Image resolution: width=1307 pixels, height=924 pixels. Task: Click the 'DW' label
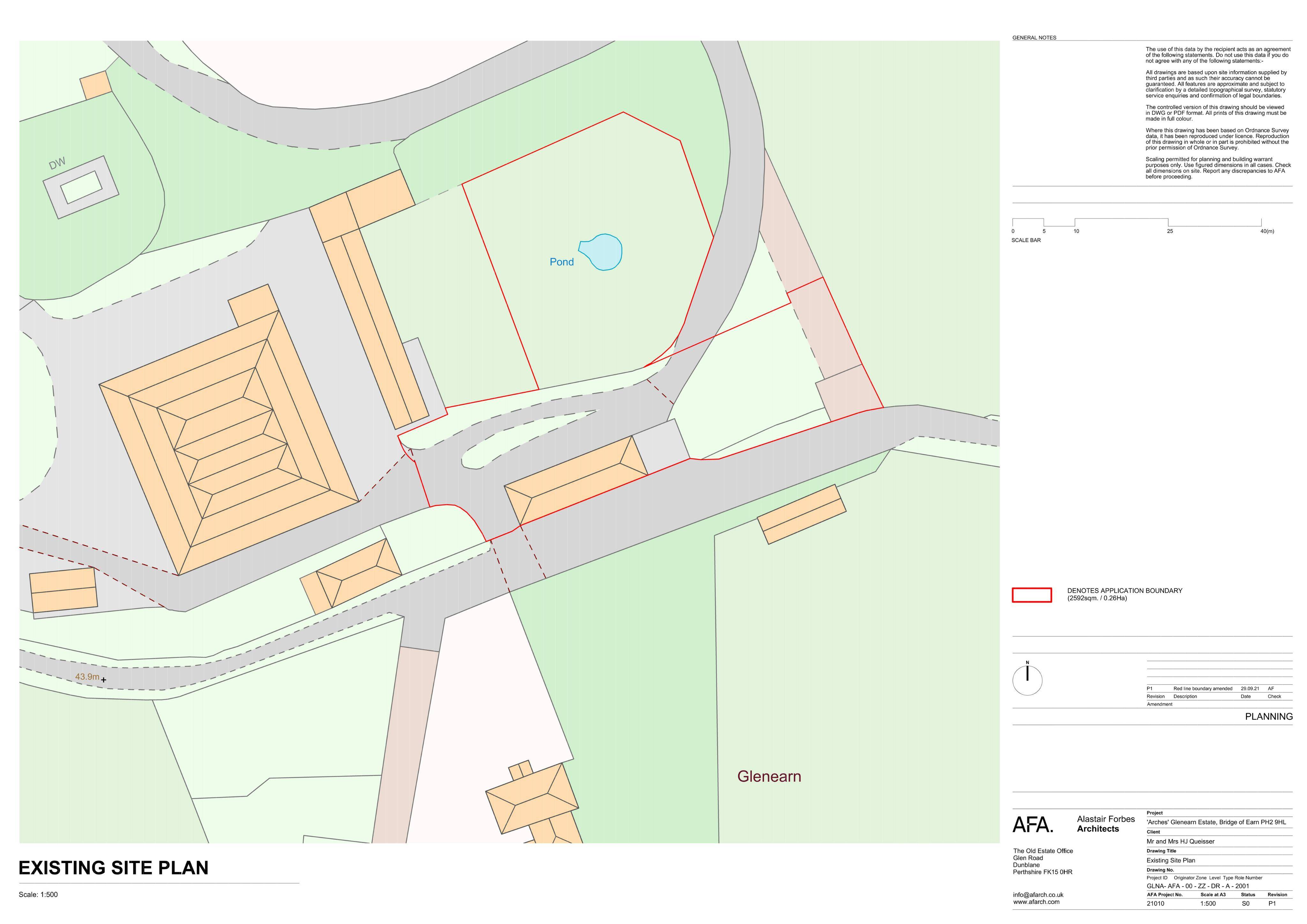click(x=57, y=163)
